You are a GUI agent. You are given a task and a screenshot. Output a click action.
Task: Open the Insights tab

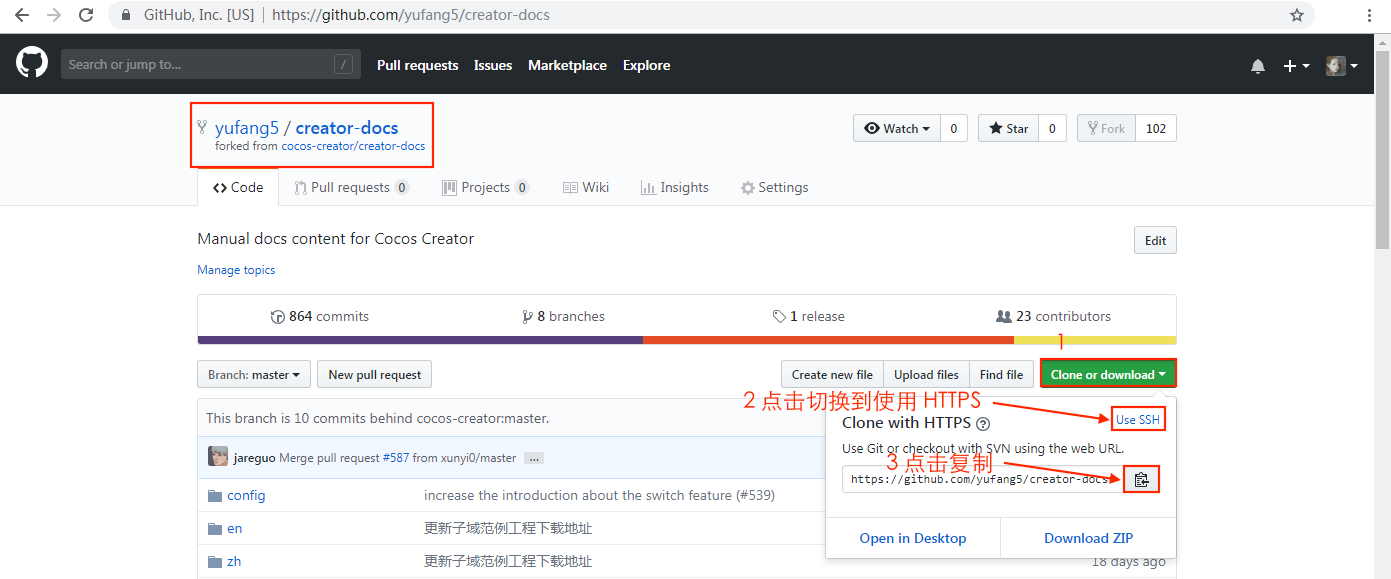tap(675, 187)
